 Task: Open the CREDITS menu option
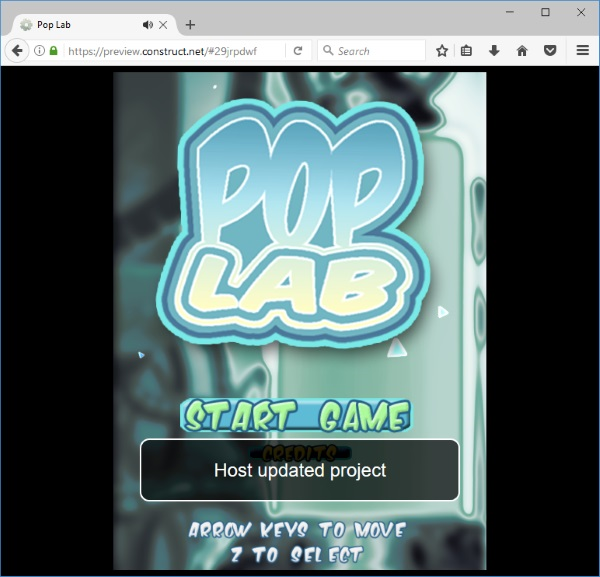tap(300, 453)
